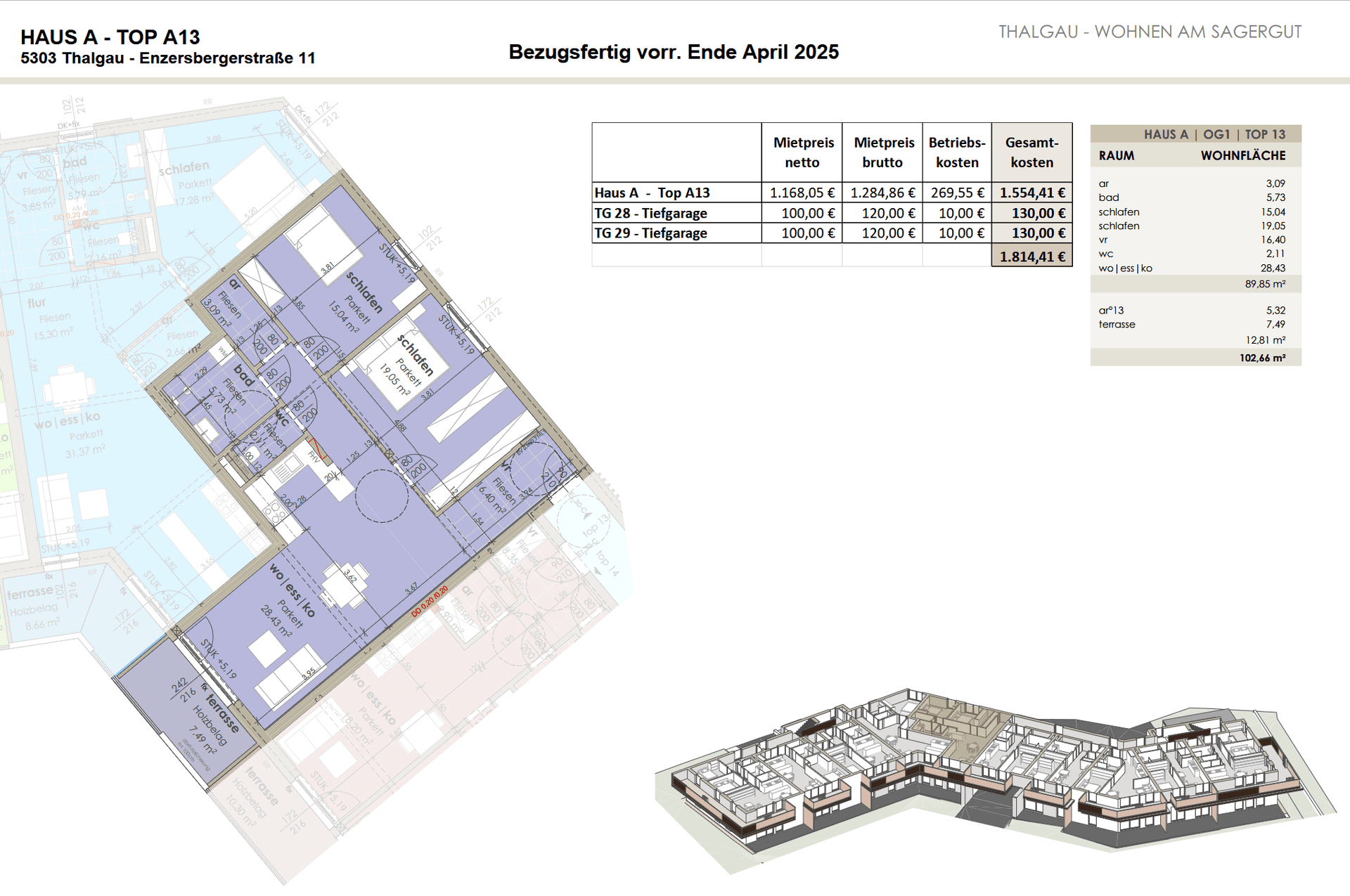Screen dimensions: 1350x896
Task: Click '120,00 €' in the TG 29 row
Action: click(889, 233)
